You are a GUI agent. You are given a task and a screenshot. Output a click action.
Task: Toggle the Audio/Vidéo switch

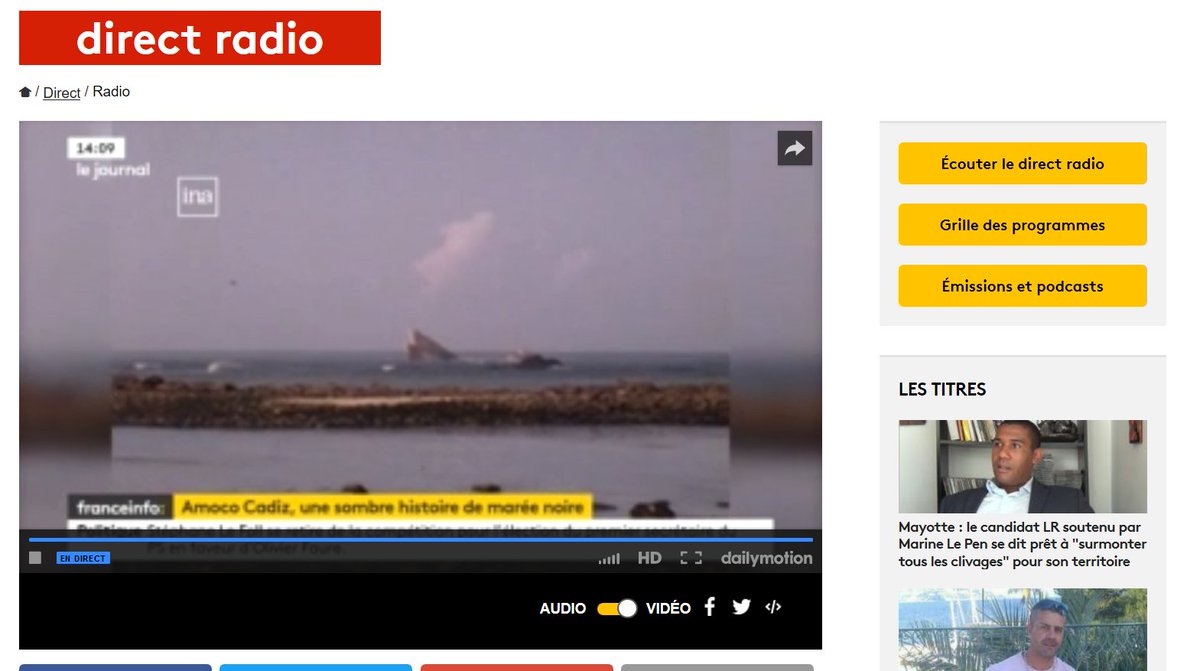[x=616, y=608]
